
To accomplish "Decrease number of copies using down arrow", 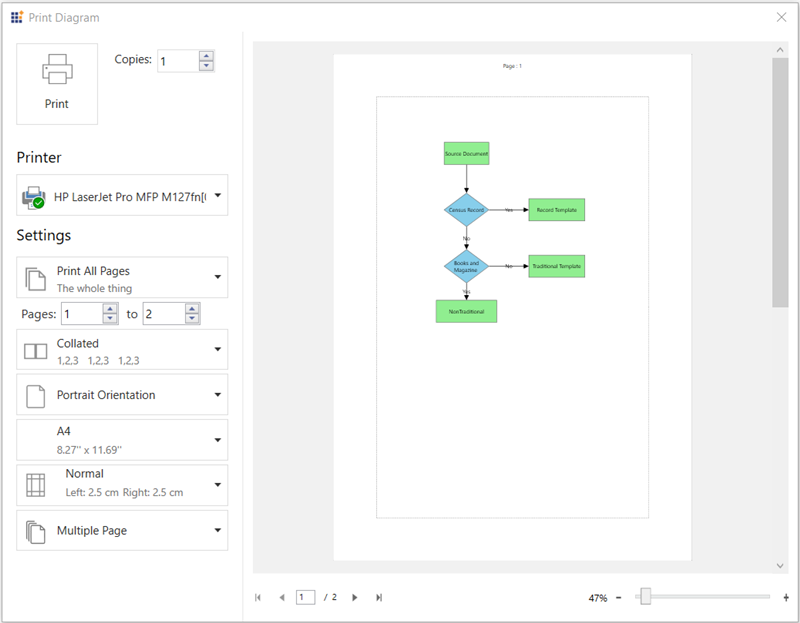I will pos(206,66).
